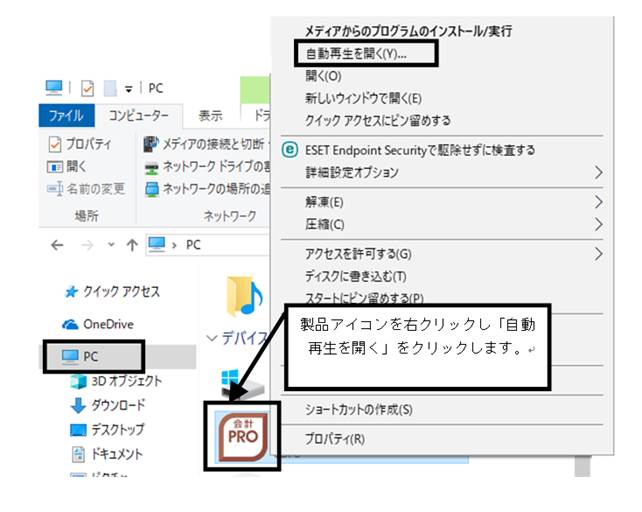Choose 新しいウィンドウで開く(E) in context menu

point(363,98)
